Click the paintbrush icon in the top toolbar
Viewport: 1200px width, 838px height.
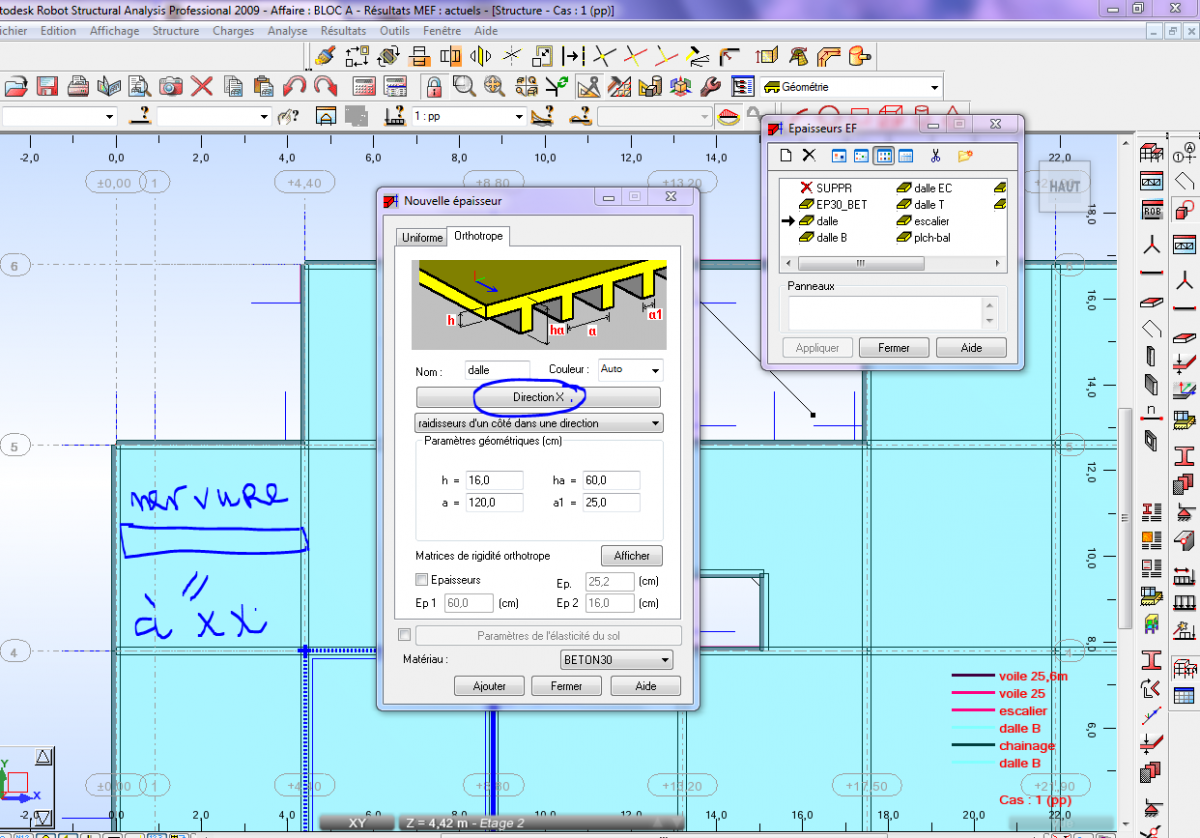325,55
